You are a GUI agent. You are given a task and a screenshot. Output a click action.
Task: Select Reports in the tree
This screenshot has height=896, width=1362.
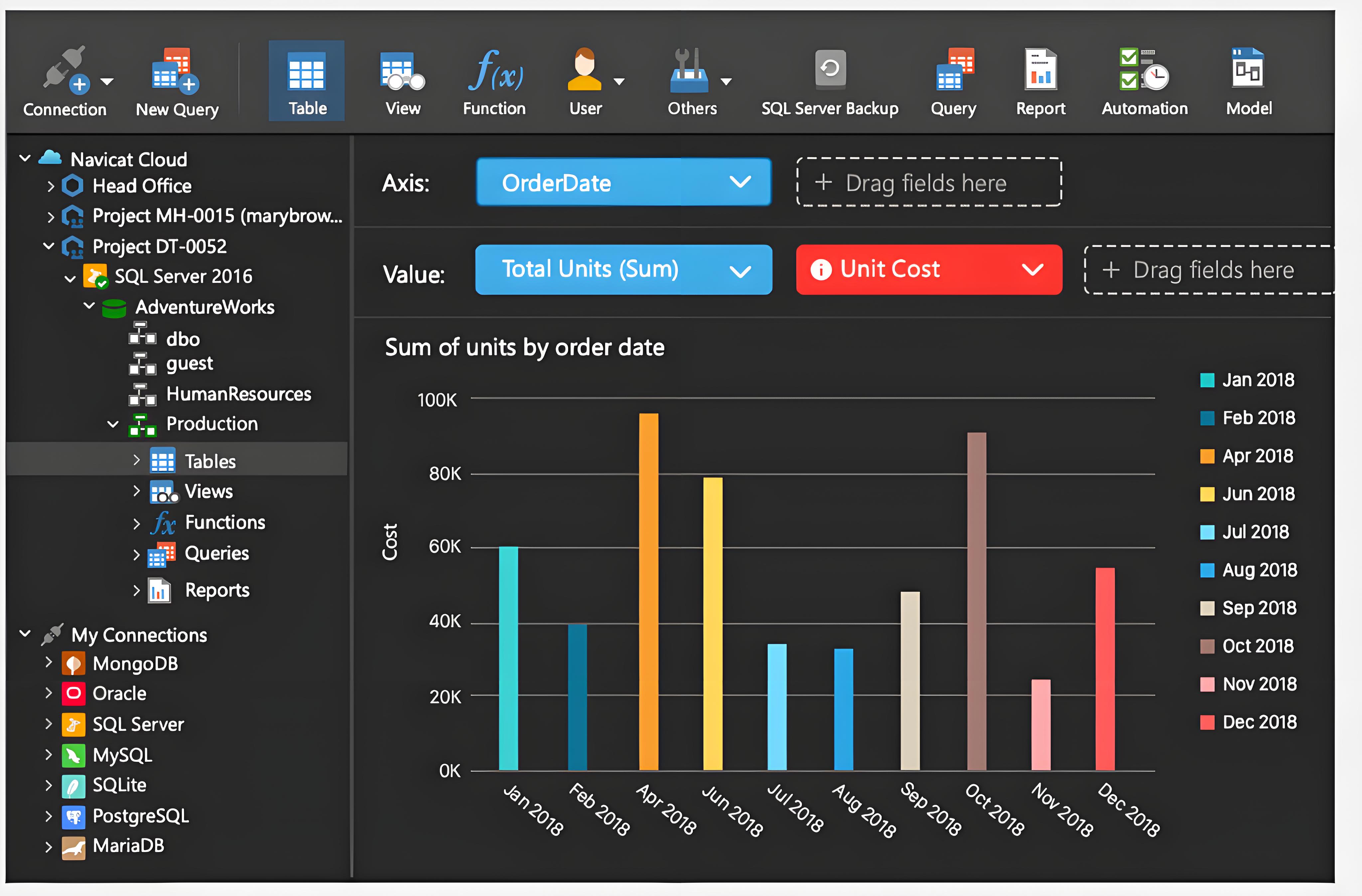217,590
